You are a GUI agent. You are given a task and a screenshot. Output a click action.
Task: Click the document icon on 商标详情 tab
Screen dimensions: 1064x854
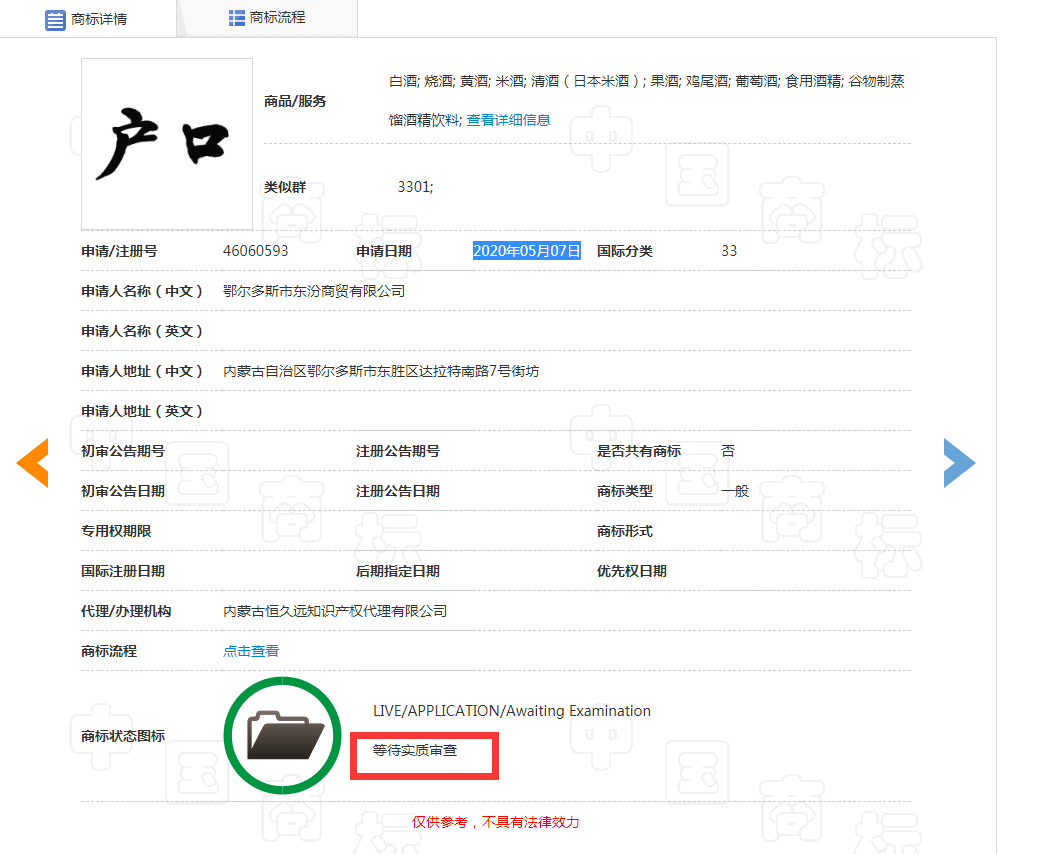coord(55,19)
